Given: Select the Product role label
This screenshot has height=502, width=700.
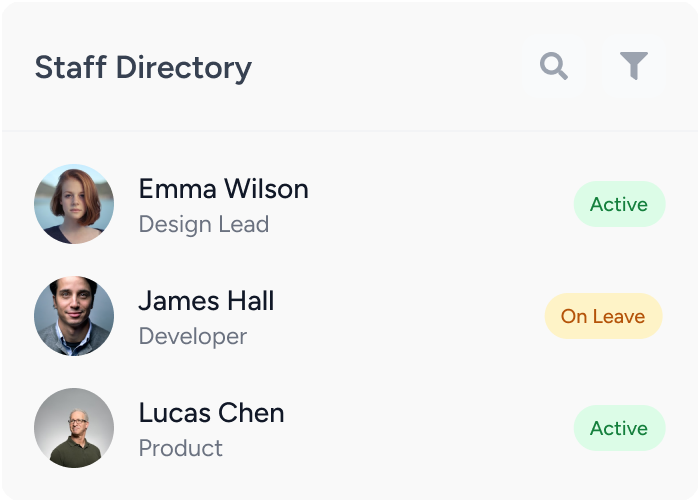Looking at the screenshot, I should point(180,448).
